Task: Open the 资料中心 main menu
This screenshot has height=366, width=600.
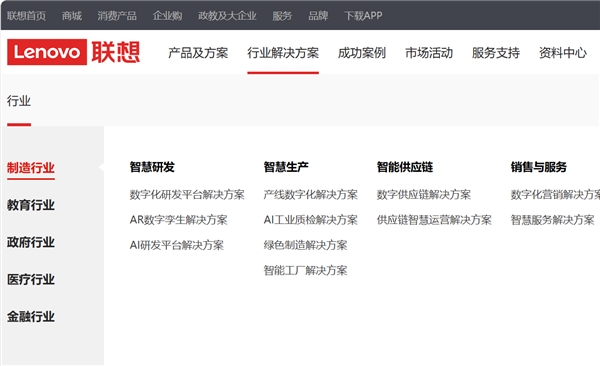Action: click(562, 53)
